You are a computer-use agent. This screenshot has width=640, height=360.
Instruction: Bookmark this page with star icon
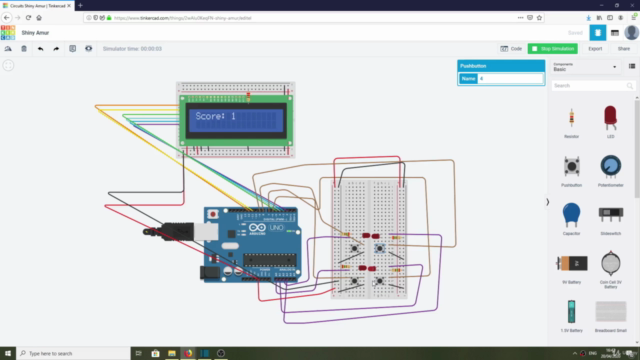[x=539, y=18]
